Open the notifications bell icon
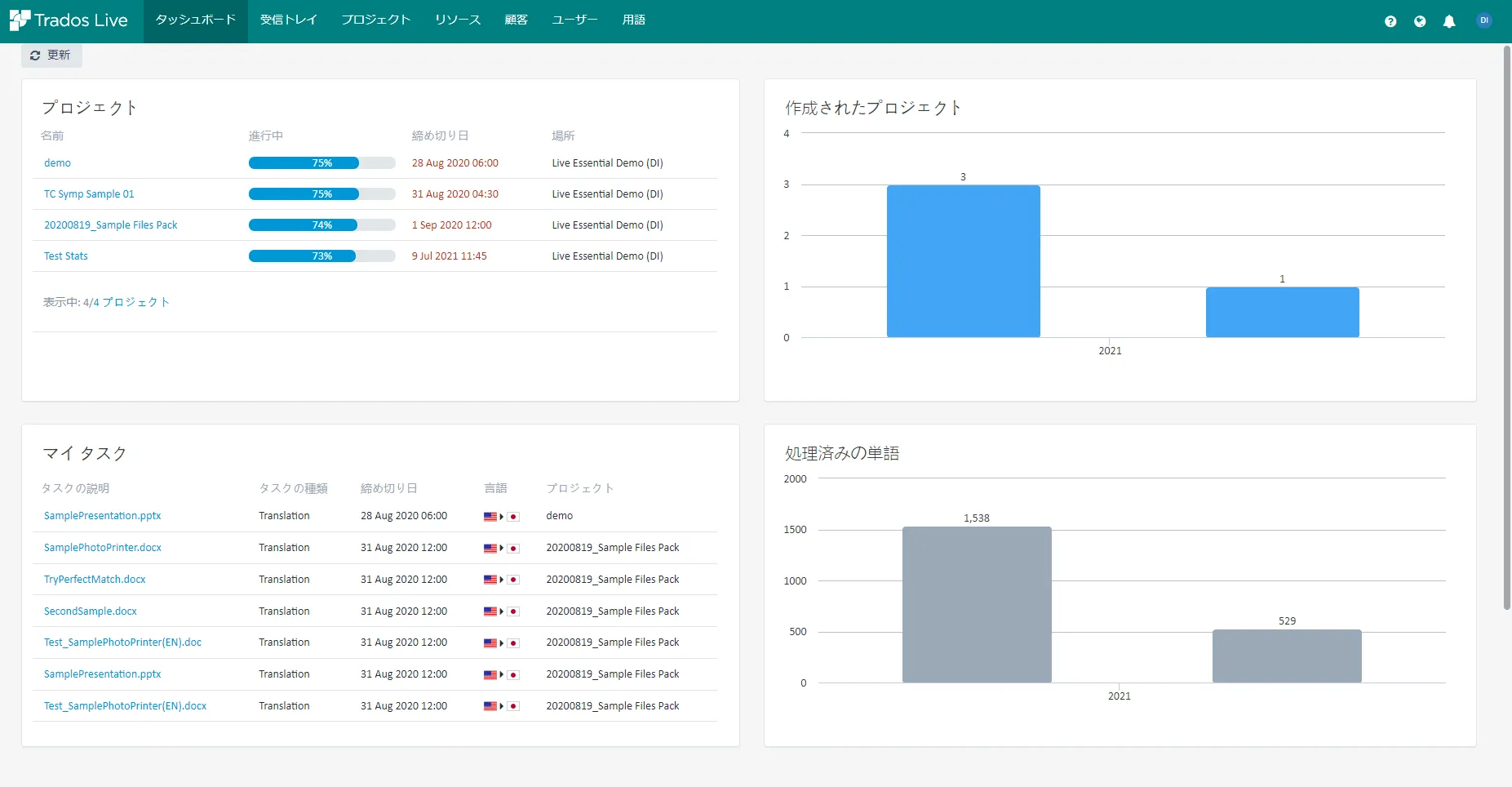This screenshot has width=1512, height=787. 1449,21
